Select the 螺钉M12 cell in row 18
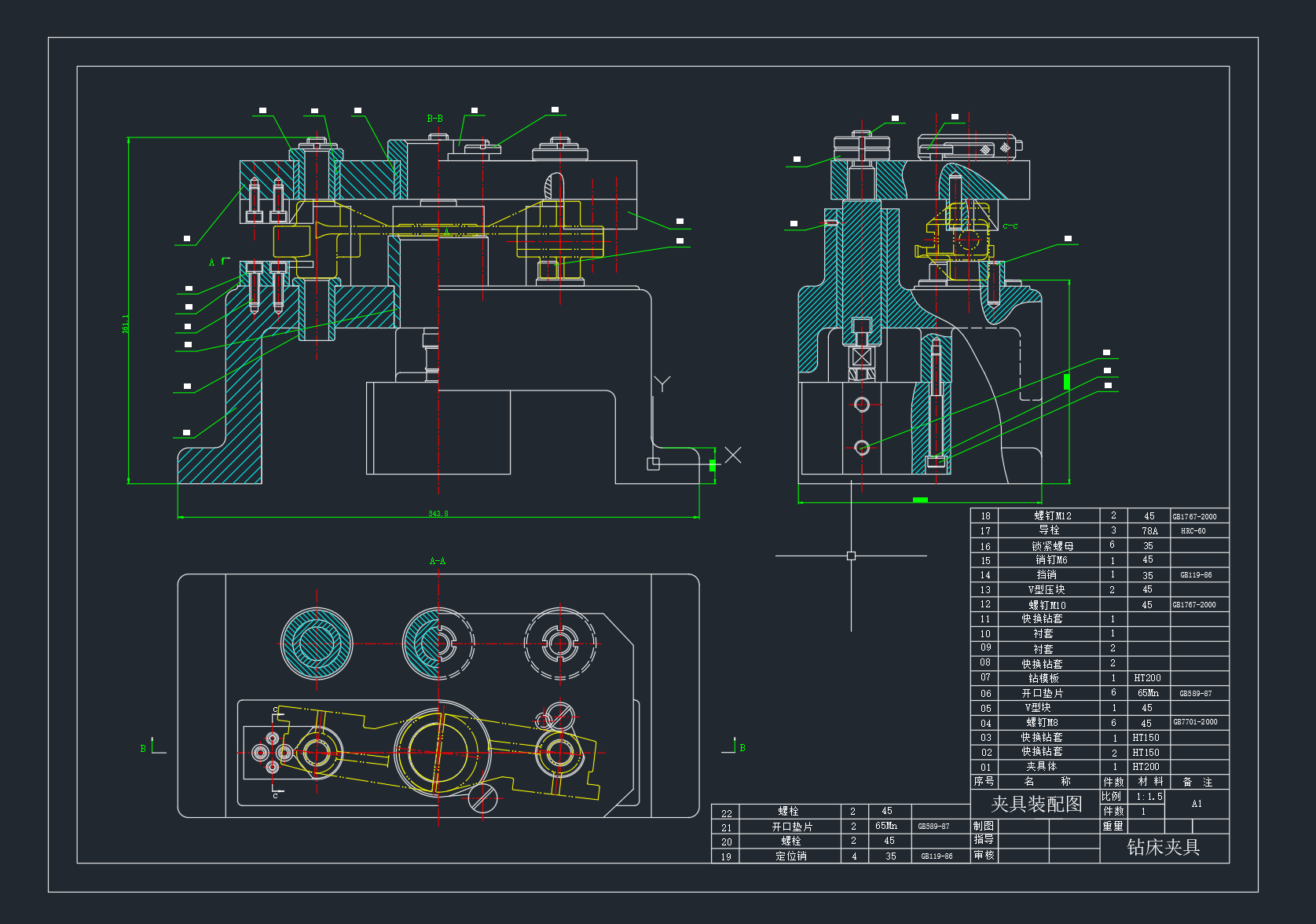 point(1053,516)
